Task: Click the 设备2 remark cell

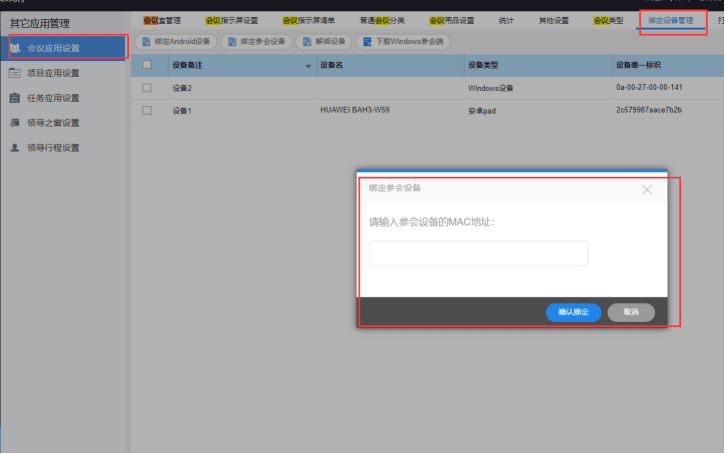Action: pos(182,88)
